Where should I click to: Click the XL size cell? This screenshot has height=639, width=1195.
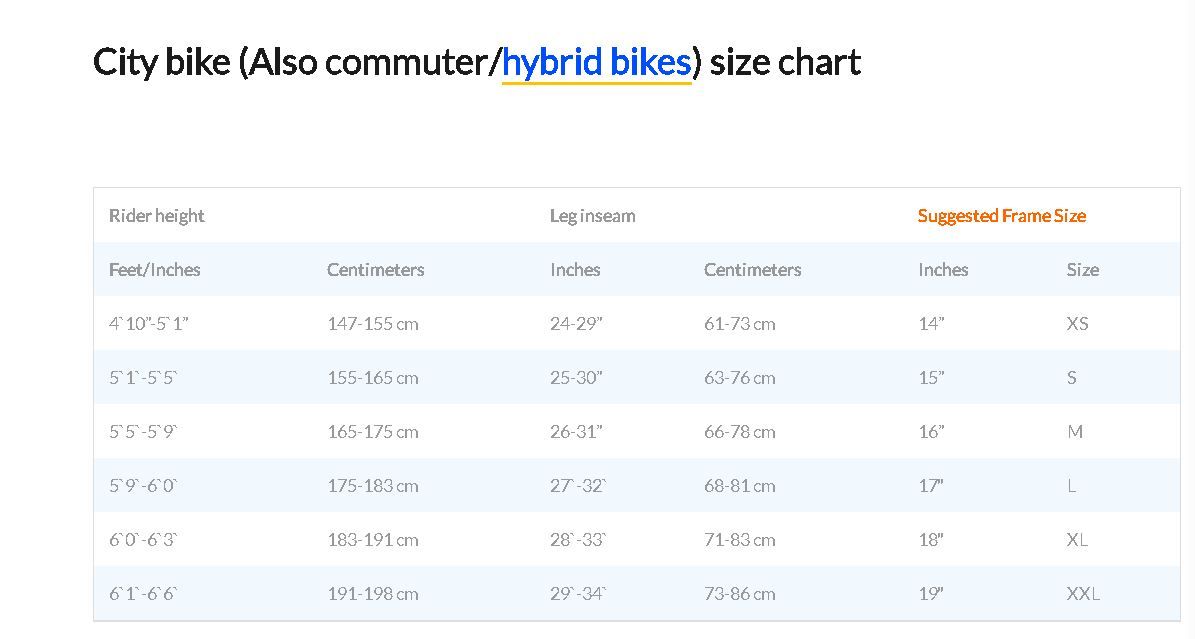point(1077,541)
